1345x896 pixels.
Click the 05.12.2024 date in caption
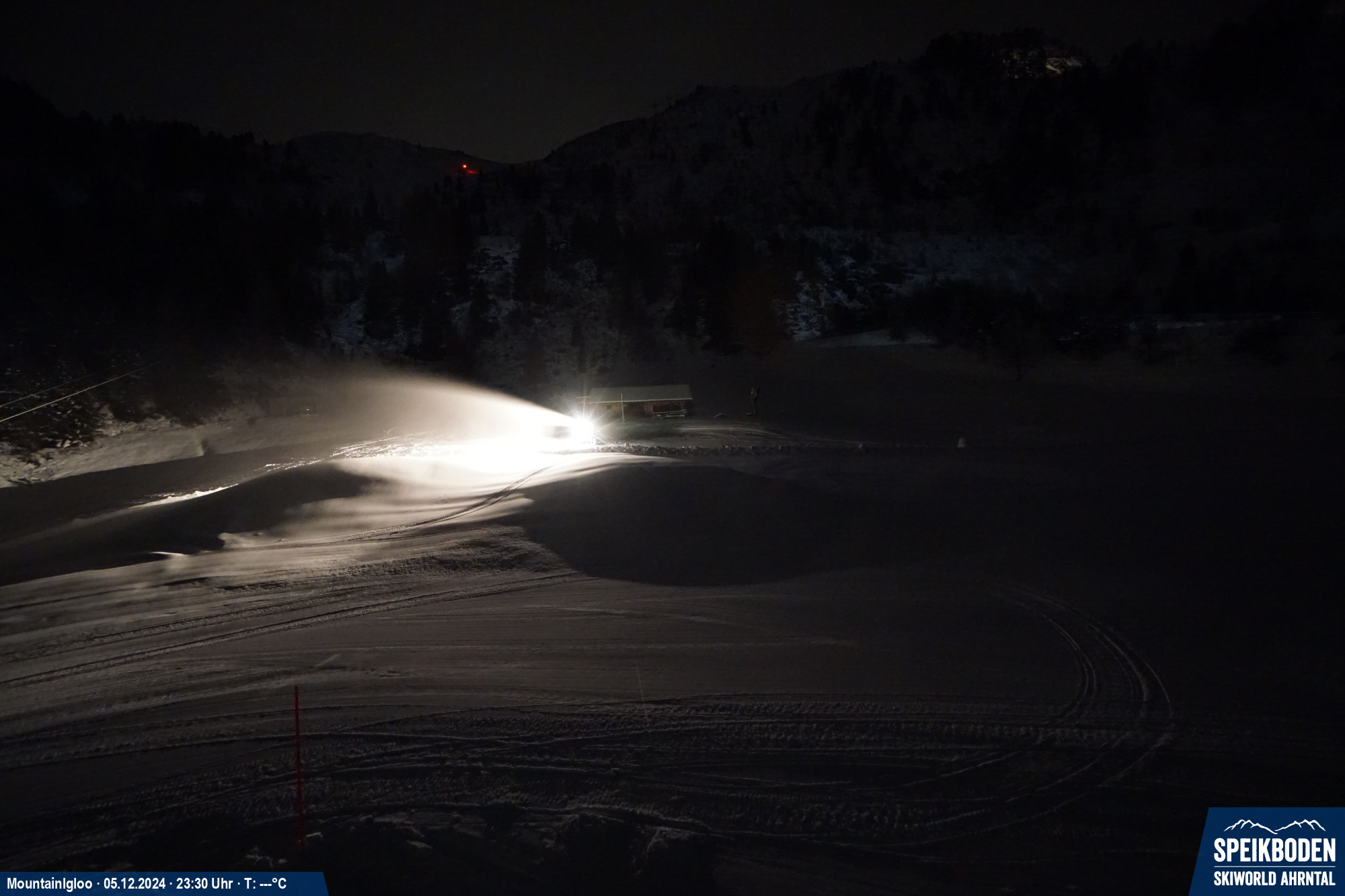click(134, 883)
